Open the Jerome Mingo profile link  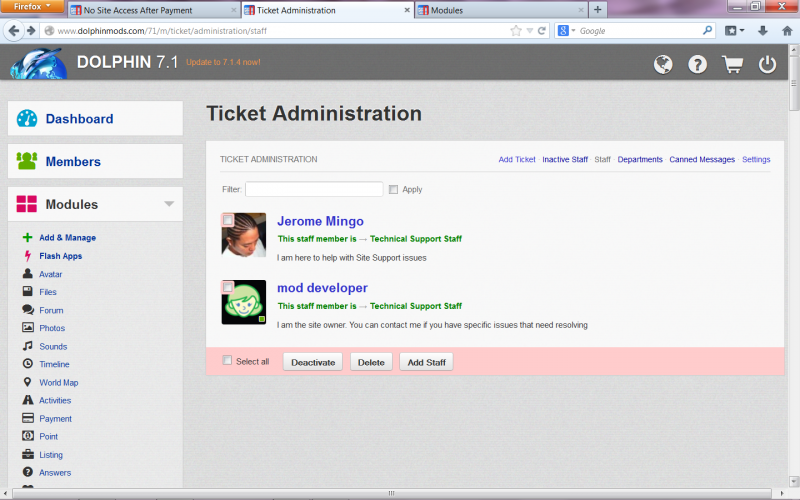320,221
